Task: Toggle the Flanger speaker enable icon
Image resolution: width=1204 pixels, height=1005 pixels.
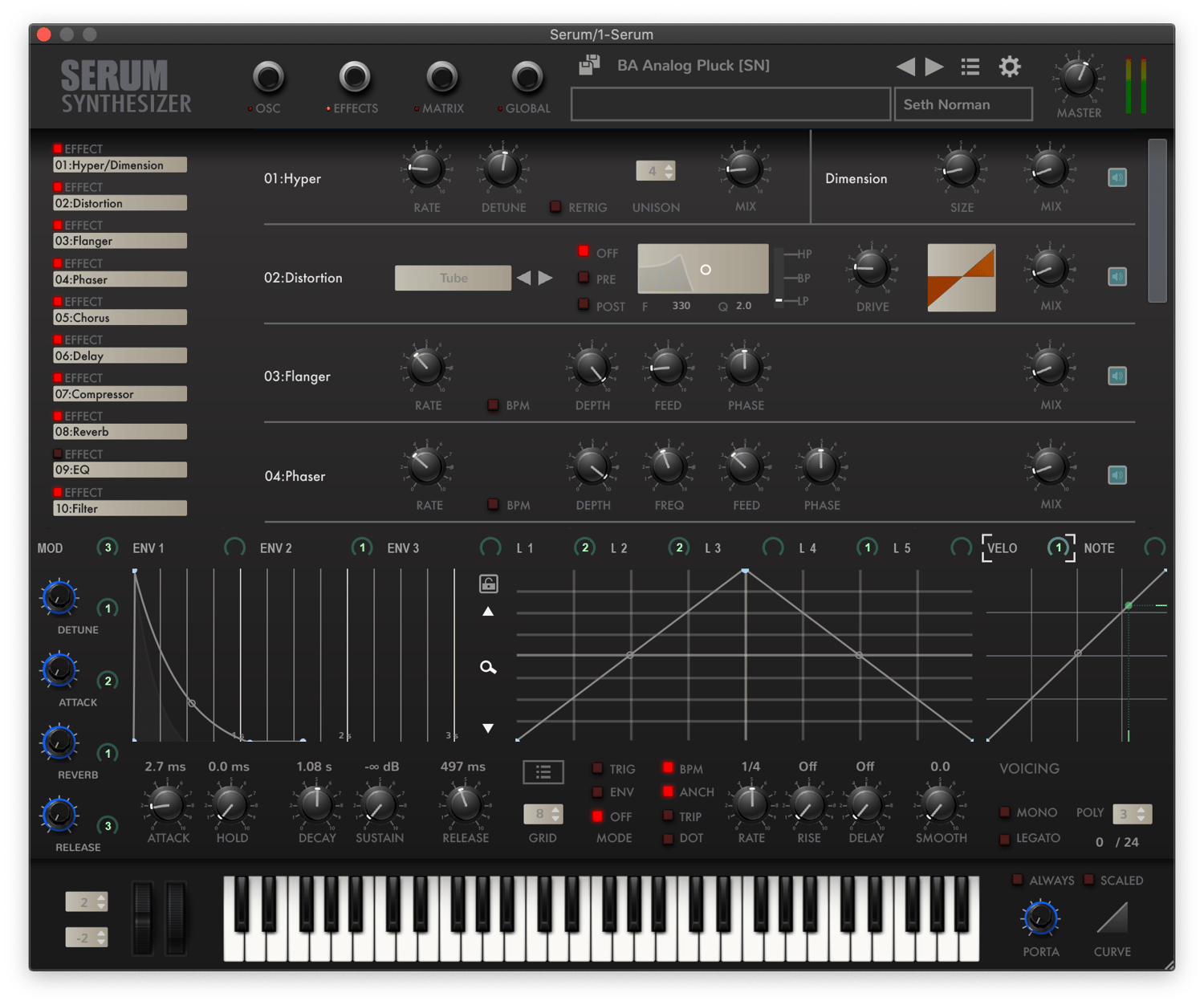Action: [x=1117, y=376]
